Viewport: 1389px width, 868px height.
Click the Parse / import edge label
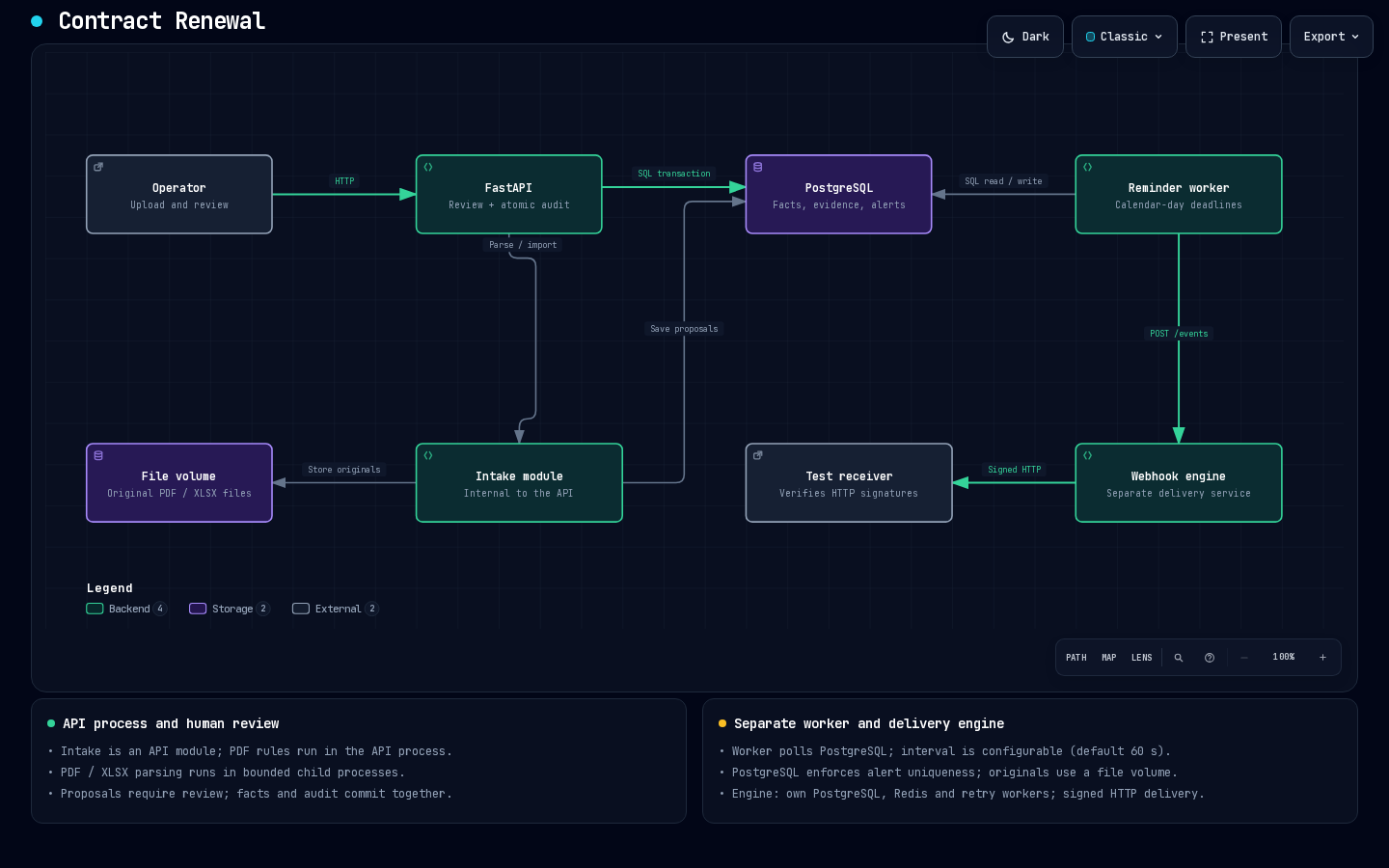tap(523, 245)
